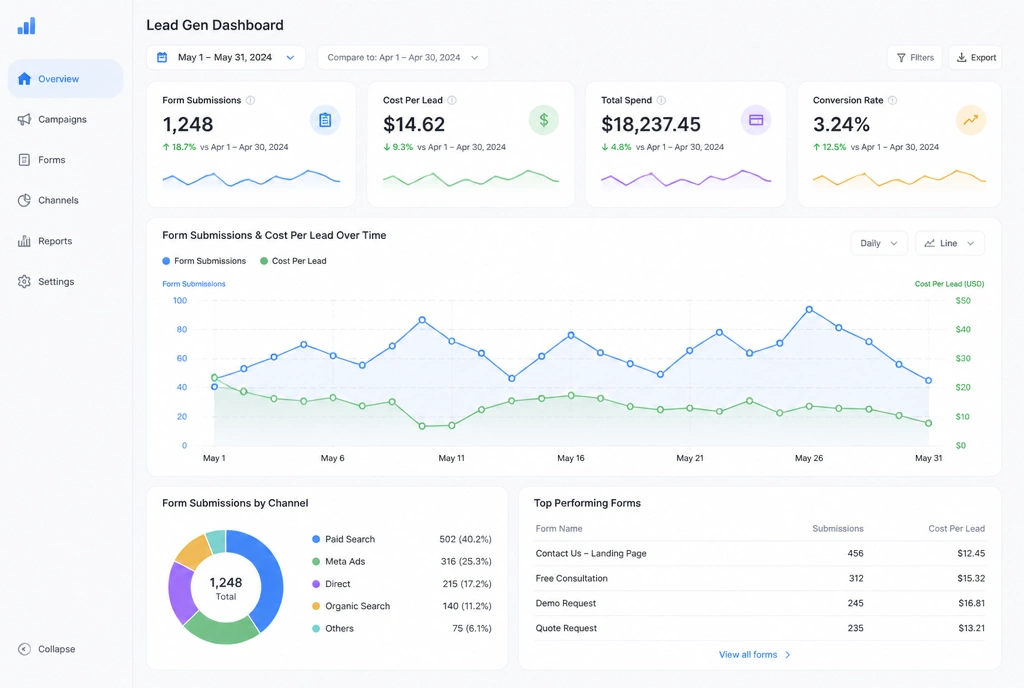Click the Campaigns megaphone icon
The height and width of the screenshot is (688, 1024).
(24, 119)
